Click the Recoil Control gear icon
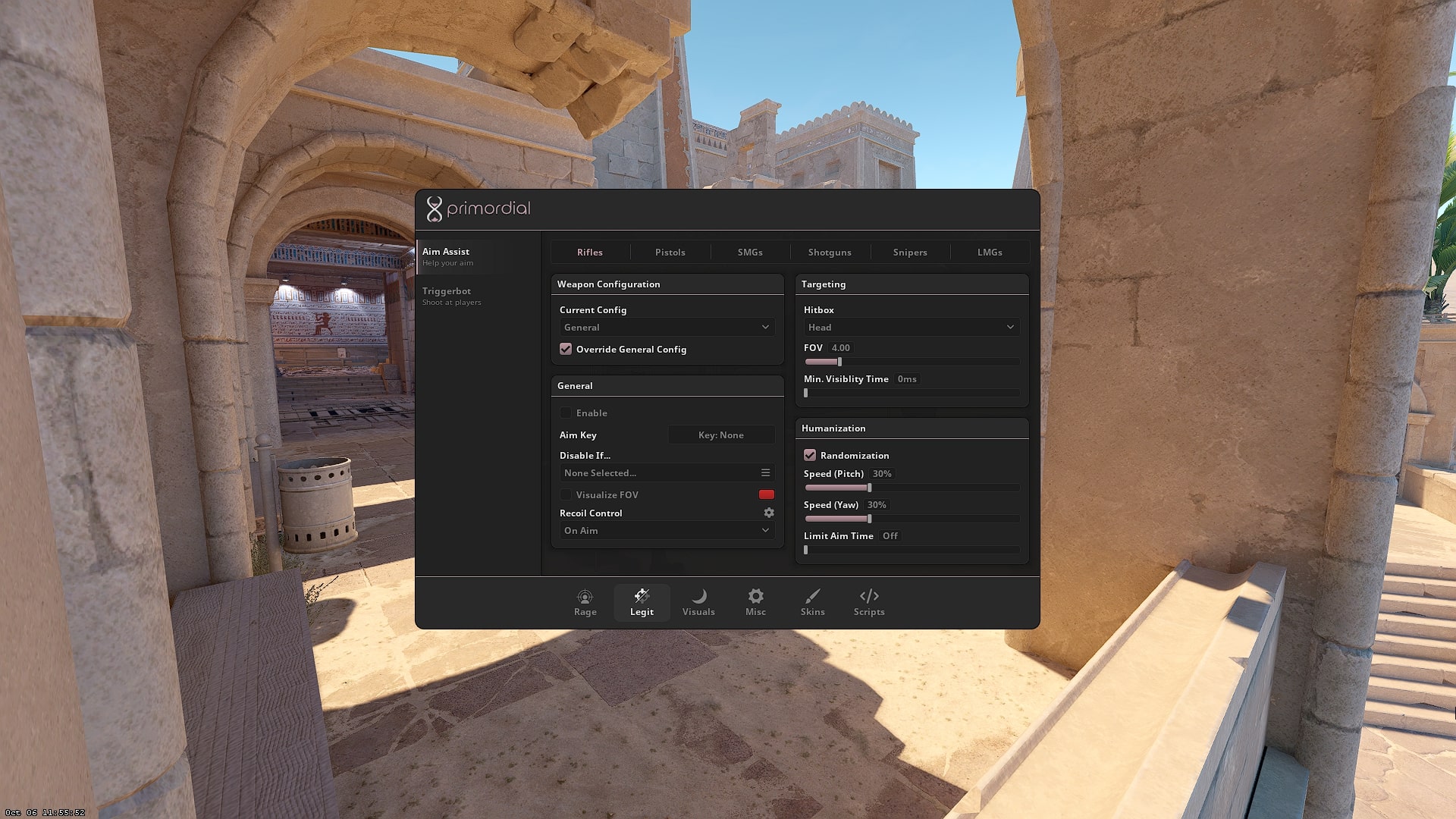This screenshot has width=1456, height=819. [x=769, y=513]
